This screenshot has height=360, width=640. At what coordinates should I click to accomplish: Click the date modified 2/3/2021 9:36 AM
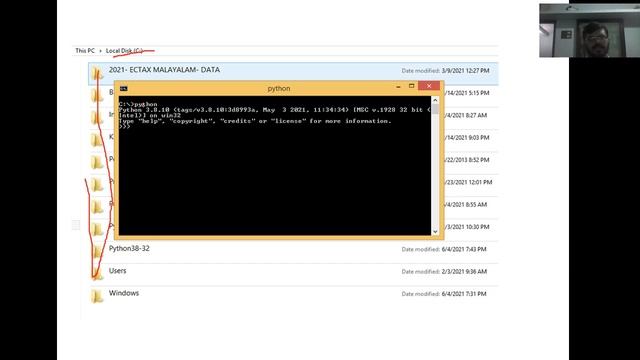tap(464, 271)
